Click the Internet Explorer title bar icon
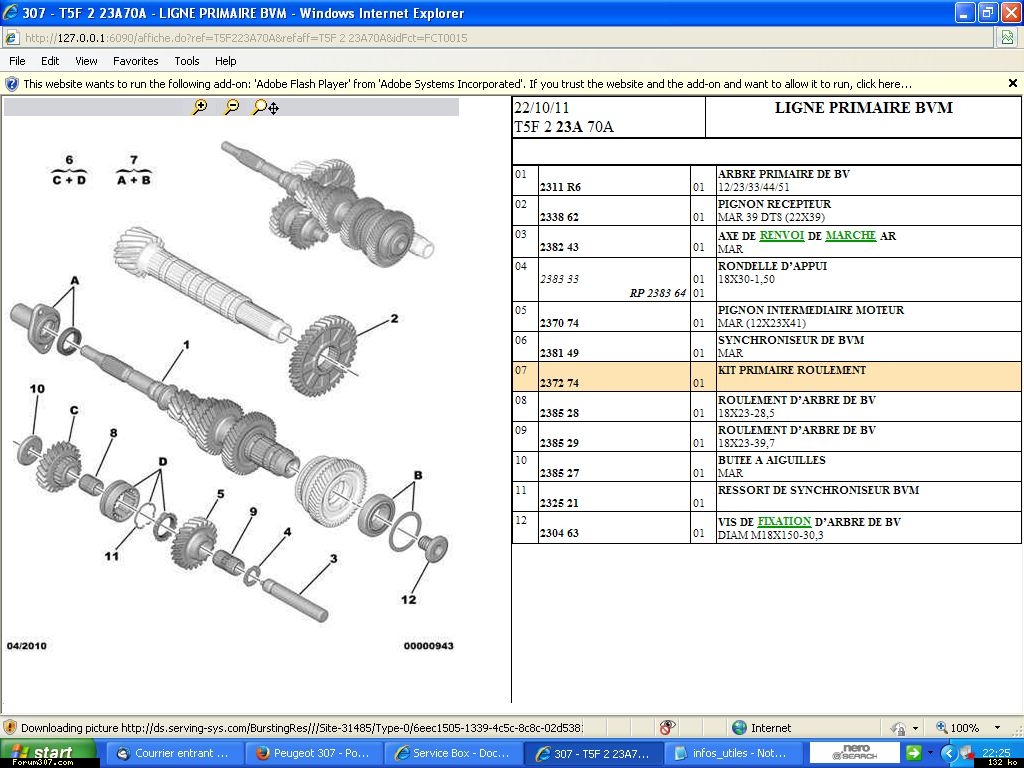This screenshot has width=1024, height=768. point(11,12)
